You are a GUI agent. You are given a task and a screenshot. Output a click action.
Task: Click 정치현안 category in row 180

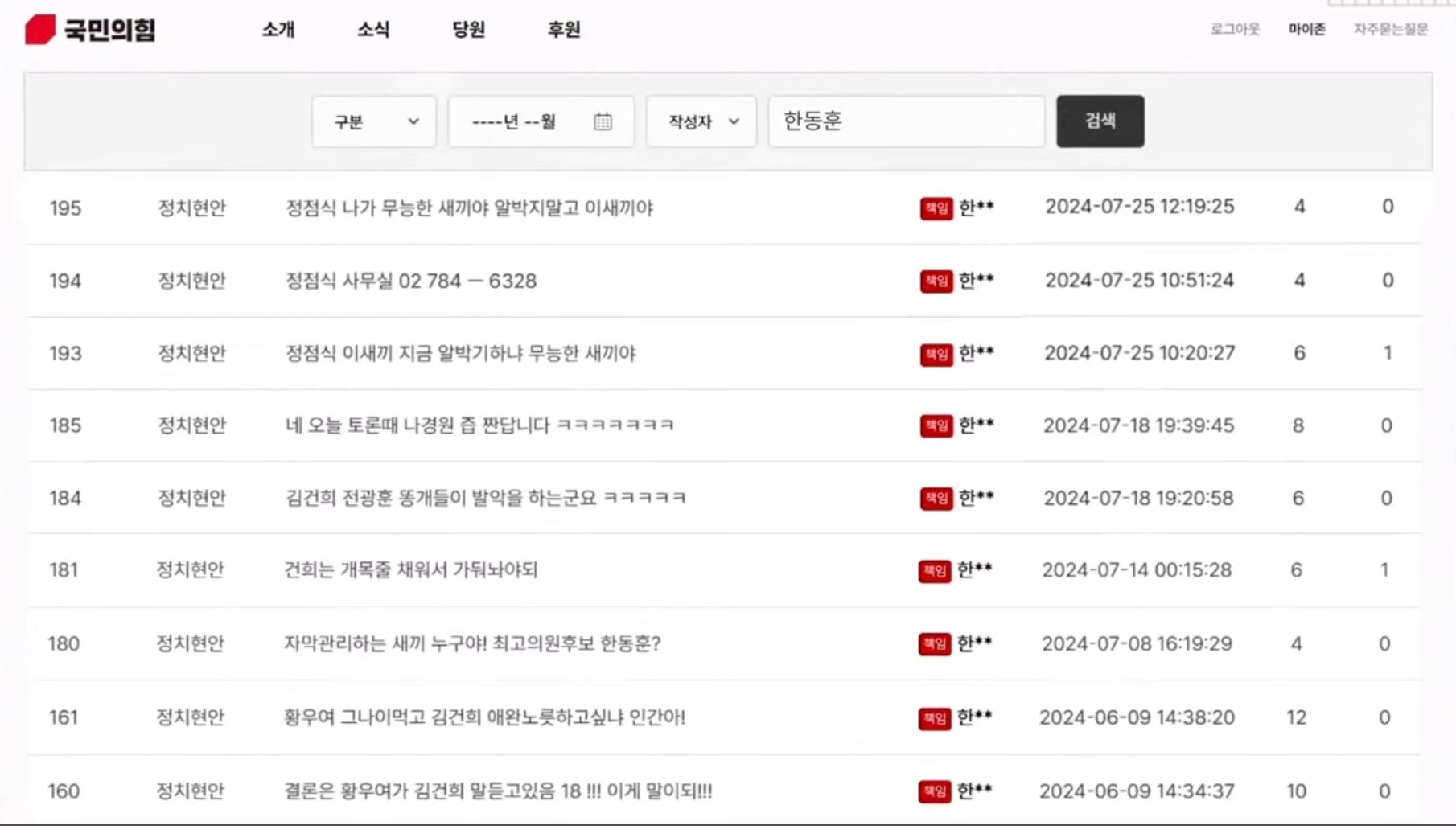(x=190, y=643)
